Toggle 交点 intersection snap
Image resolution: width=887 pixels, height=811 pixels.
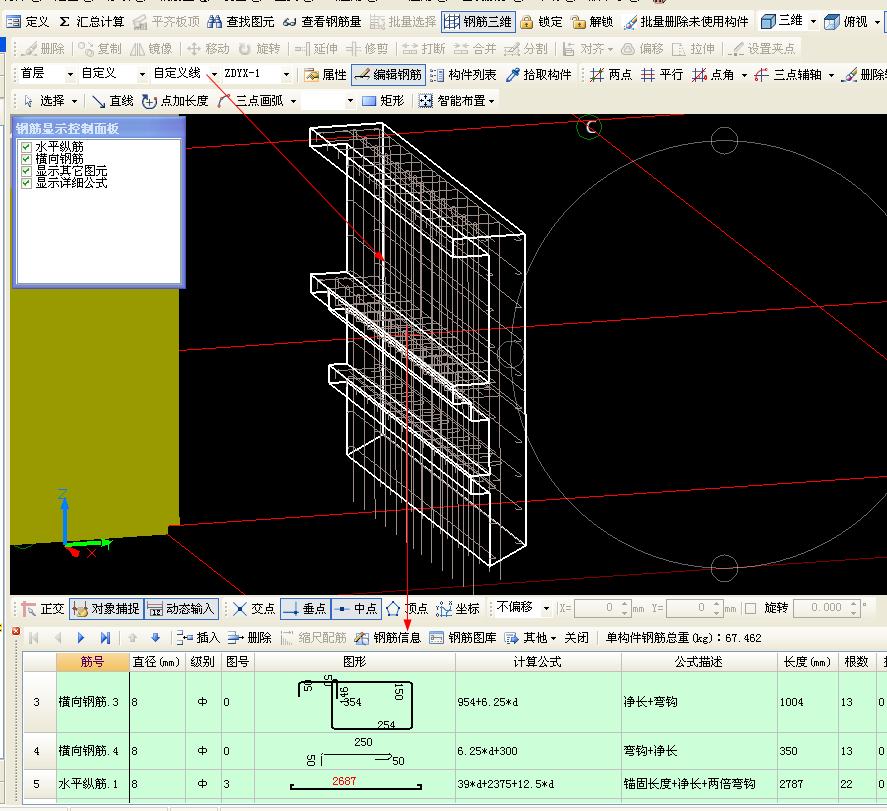pos(254,609)
